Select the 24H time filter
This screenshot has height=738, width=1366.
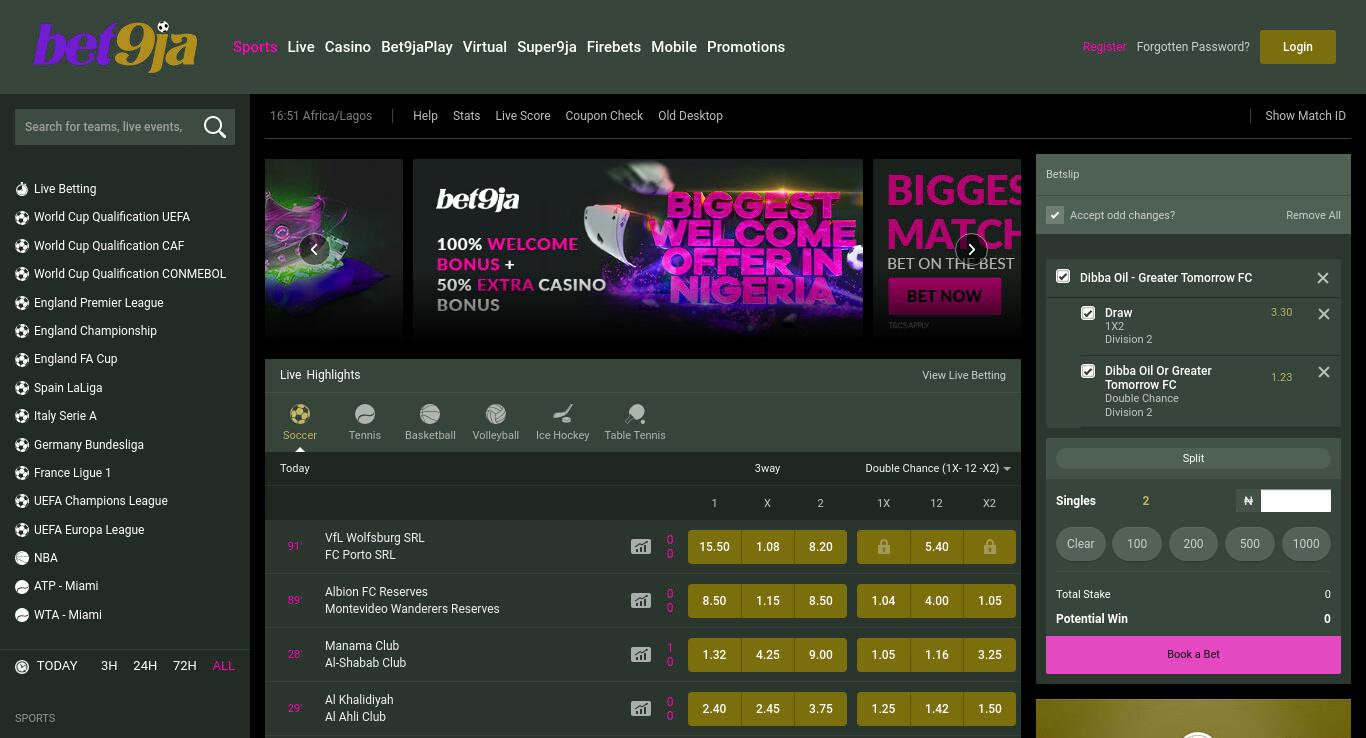coord(145,666)
